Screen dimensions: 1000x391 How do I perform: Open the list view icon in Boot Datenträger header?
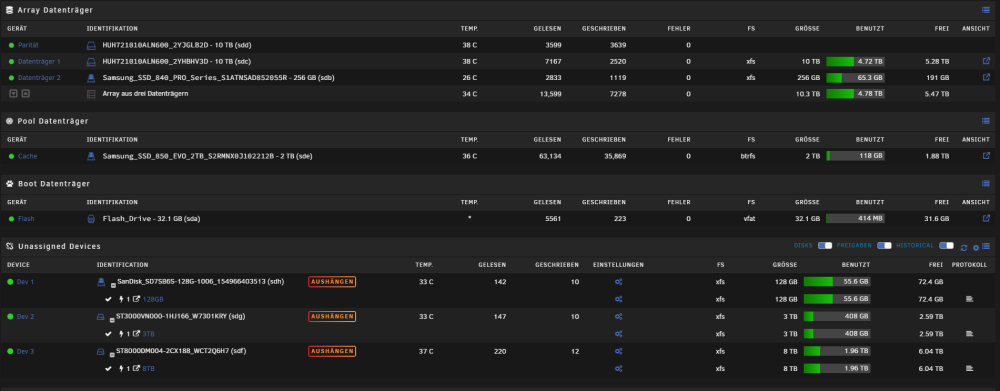[x=986, y=183]
